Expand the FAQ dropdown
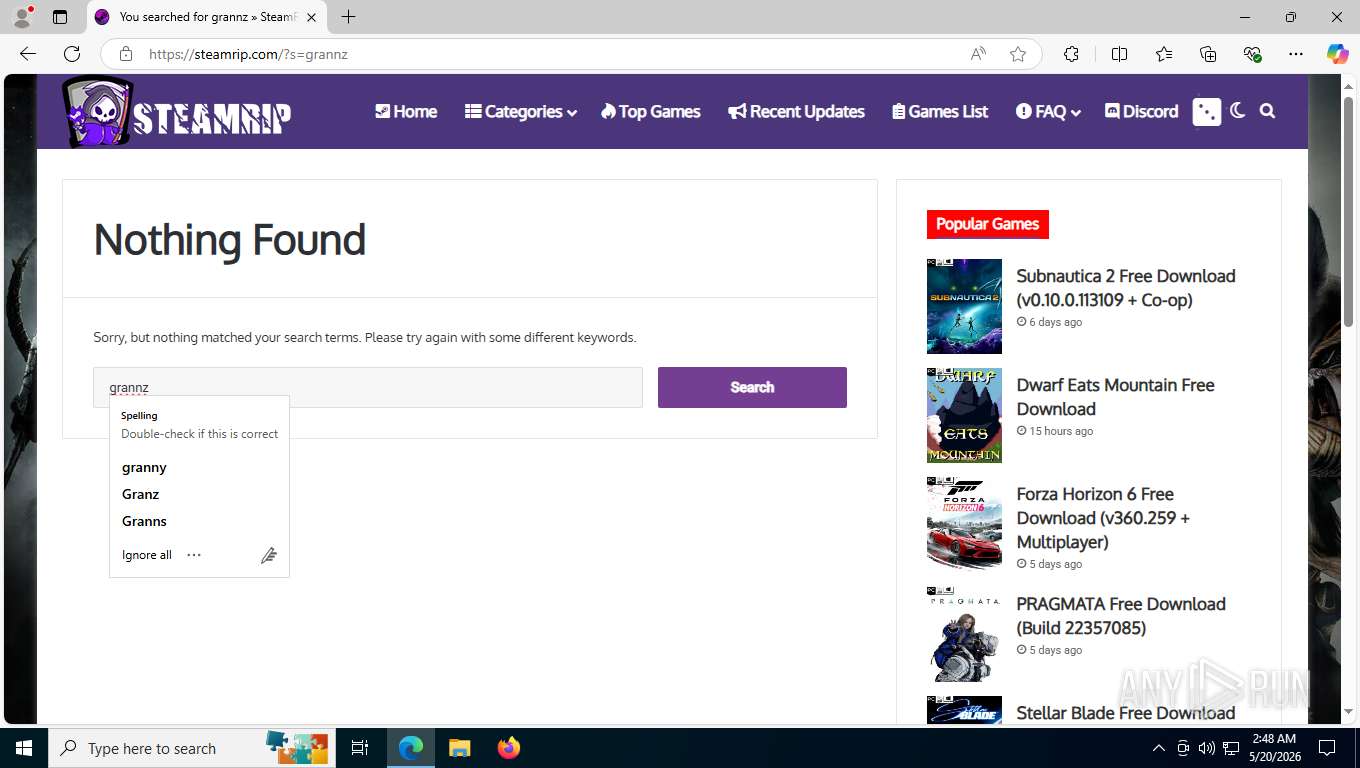Screen dimensions: 1360x768 (1048, 111)
